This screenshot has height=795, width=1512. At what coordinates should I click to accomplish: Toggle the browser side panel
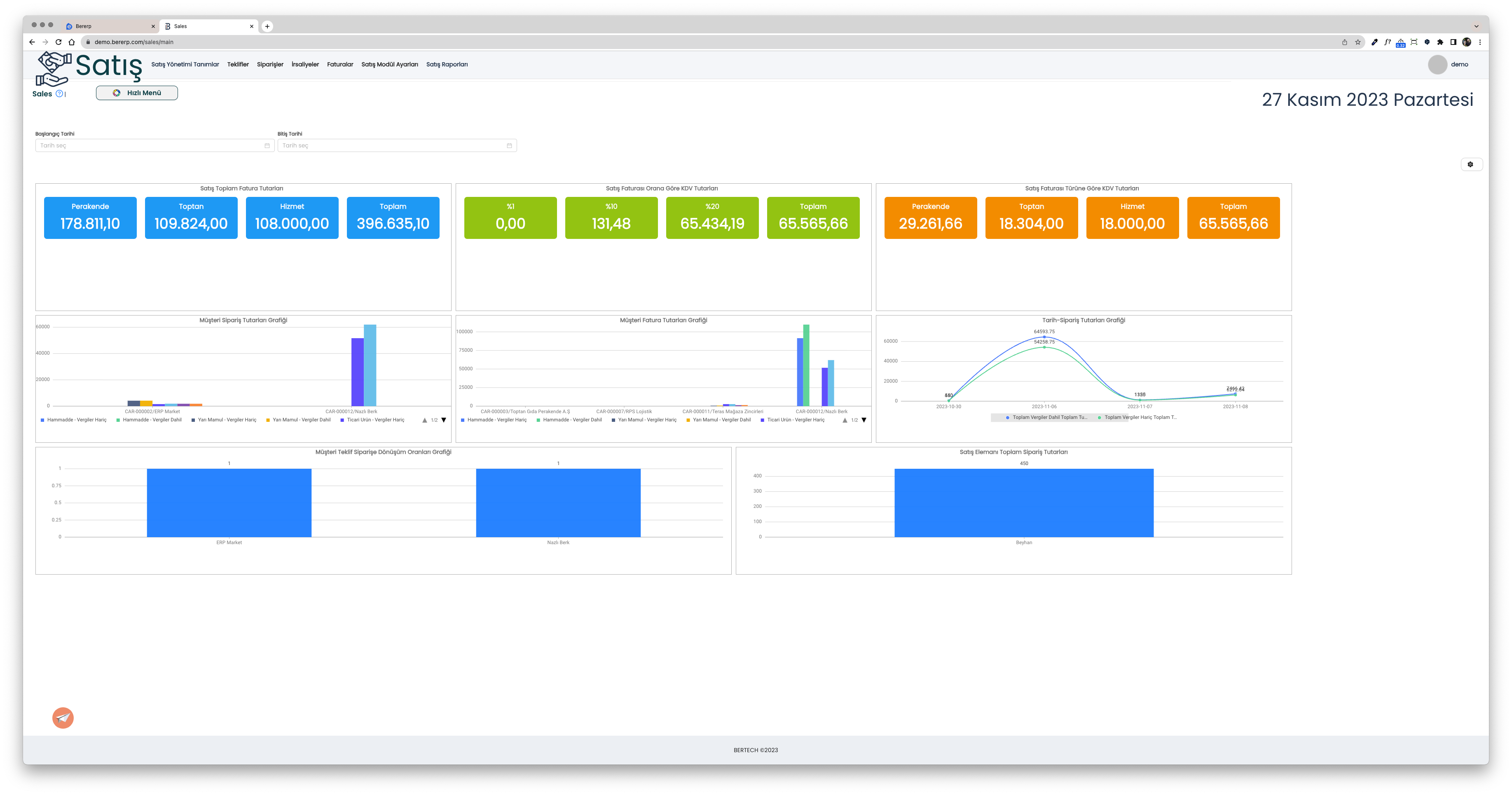pos(1453,42)
